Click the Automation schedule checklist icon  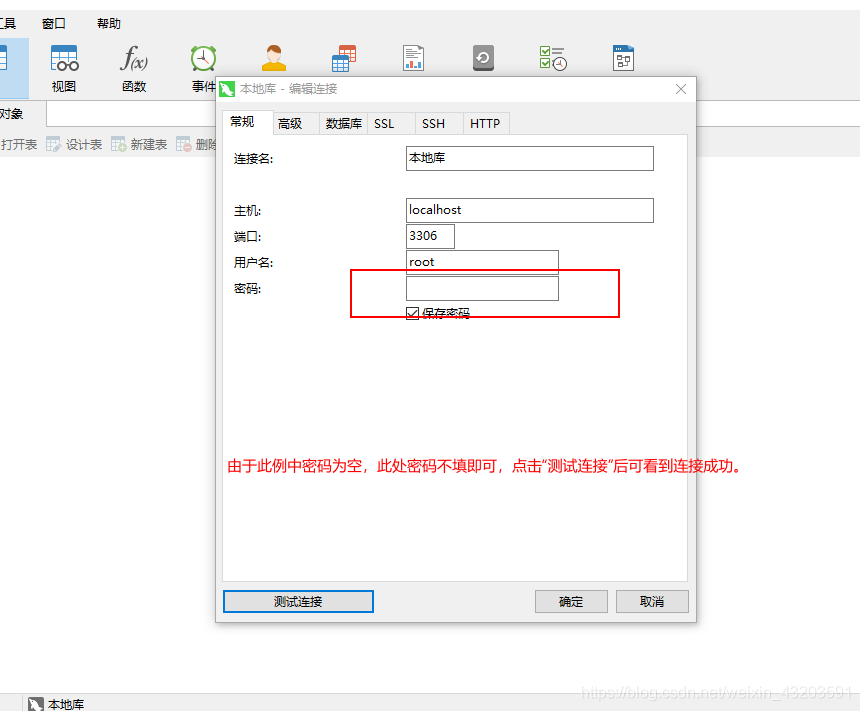coord(553,58)
